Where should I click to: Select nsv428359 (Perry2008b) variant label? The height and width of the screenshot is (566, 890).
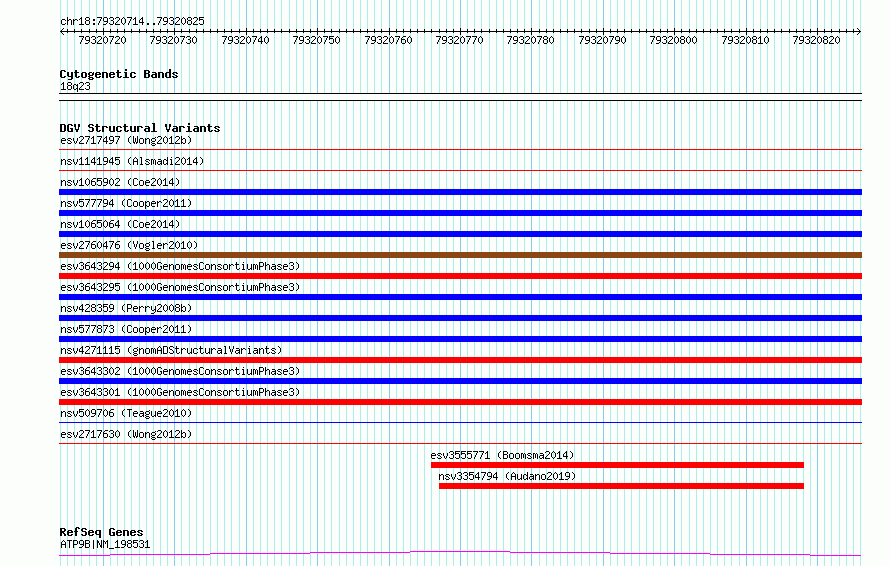(x=126, y=308)
